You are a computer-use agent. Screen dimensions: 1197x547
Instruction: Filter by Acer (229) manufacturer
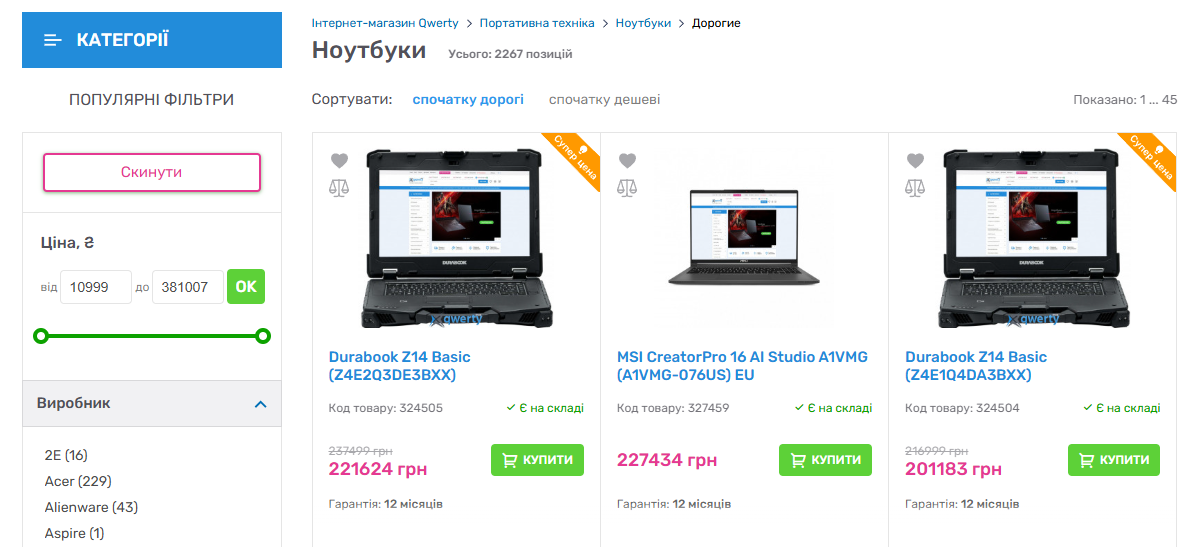point(79,481)
